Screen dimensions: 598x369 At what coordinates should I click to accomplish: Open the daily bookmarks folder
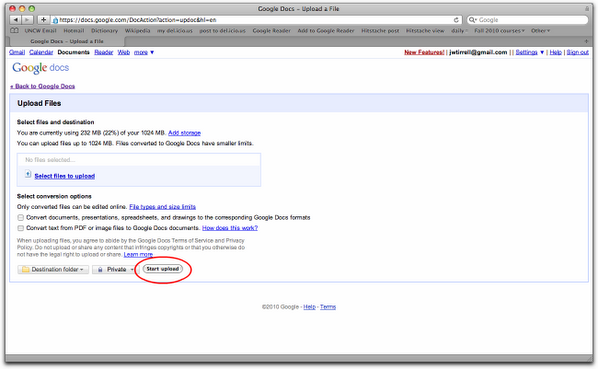(x=459, y=30)
